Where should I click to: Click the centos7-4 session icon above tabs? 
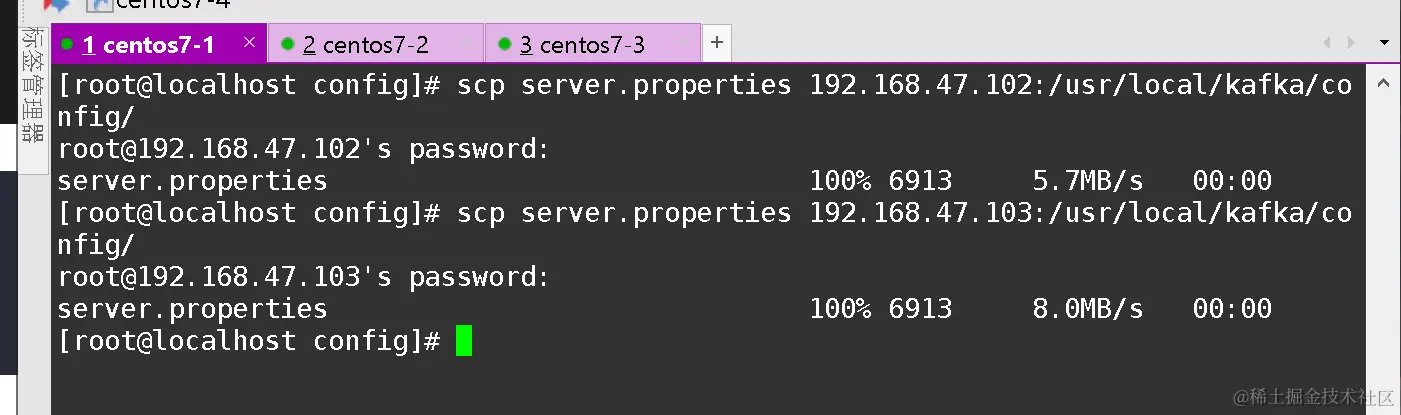pyautogui.click(x=99, y=4)
